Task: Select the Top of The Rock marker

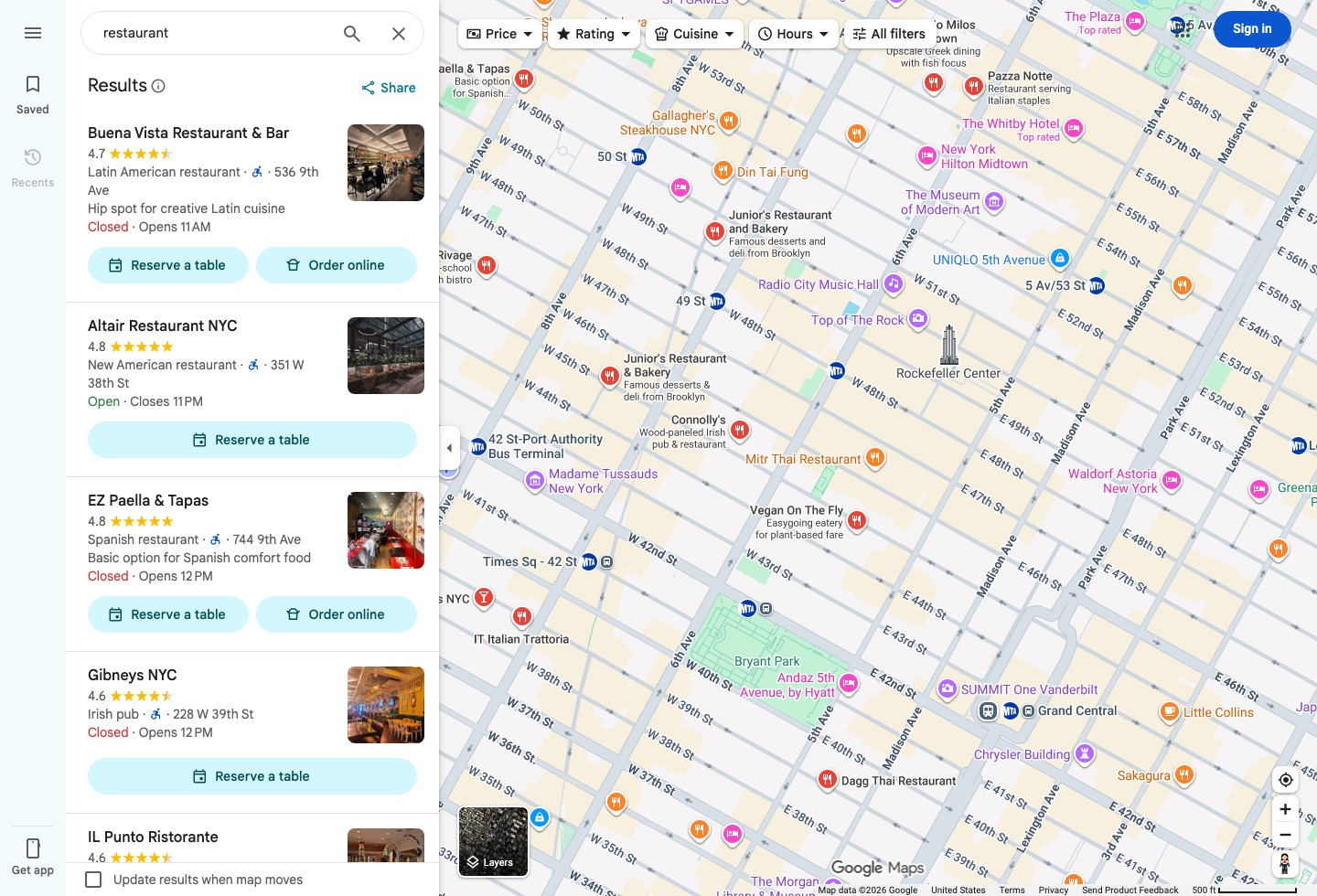Action: pos(917,319)
